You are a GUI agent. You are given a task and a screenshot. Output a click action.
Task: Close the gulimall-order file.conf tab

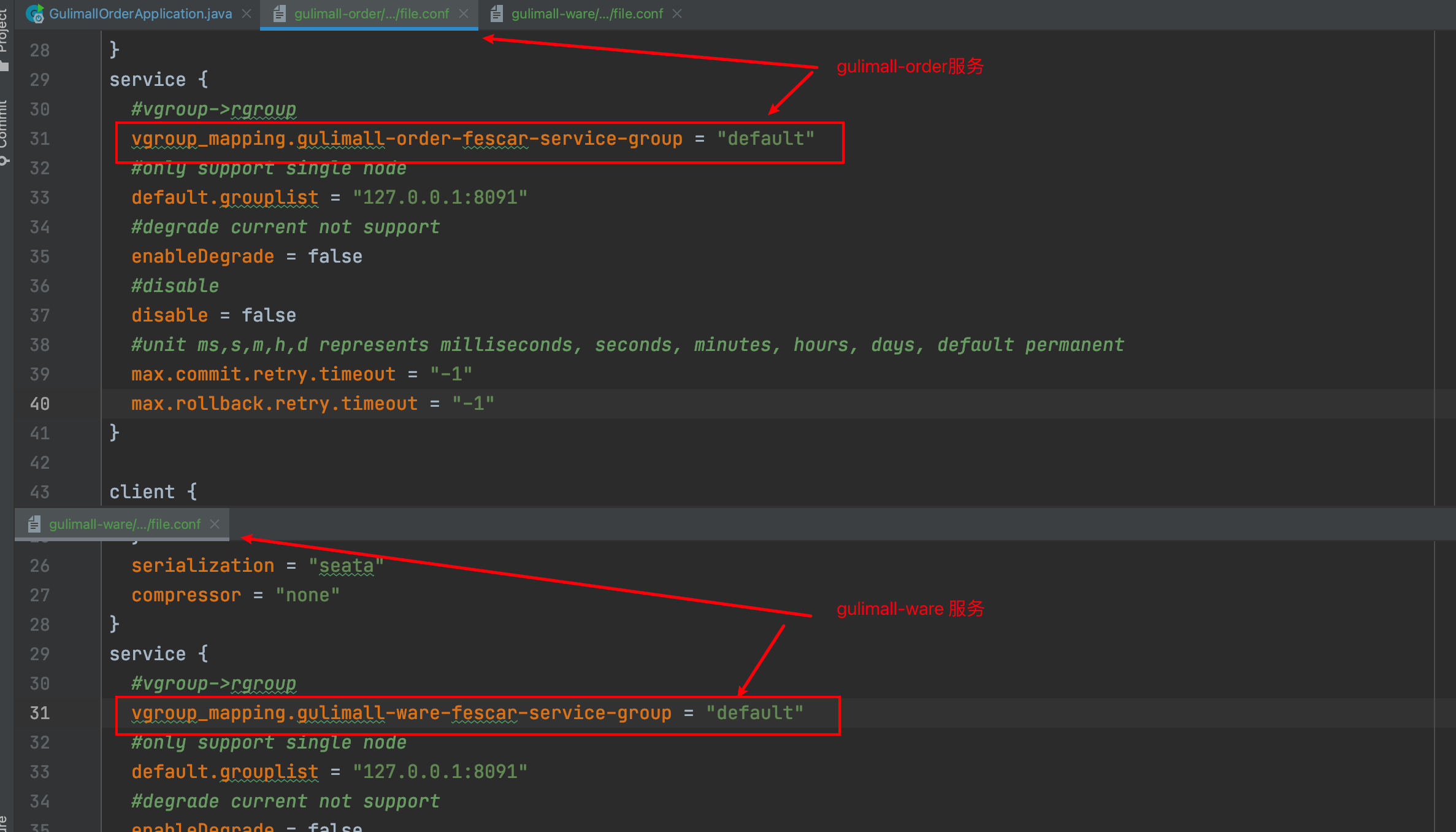tap(464, 13)
